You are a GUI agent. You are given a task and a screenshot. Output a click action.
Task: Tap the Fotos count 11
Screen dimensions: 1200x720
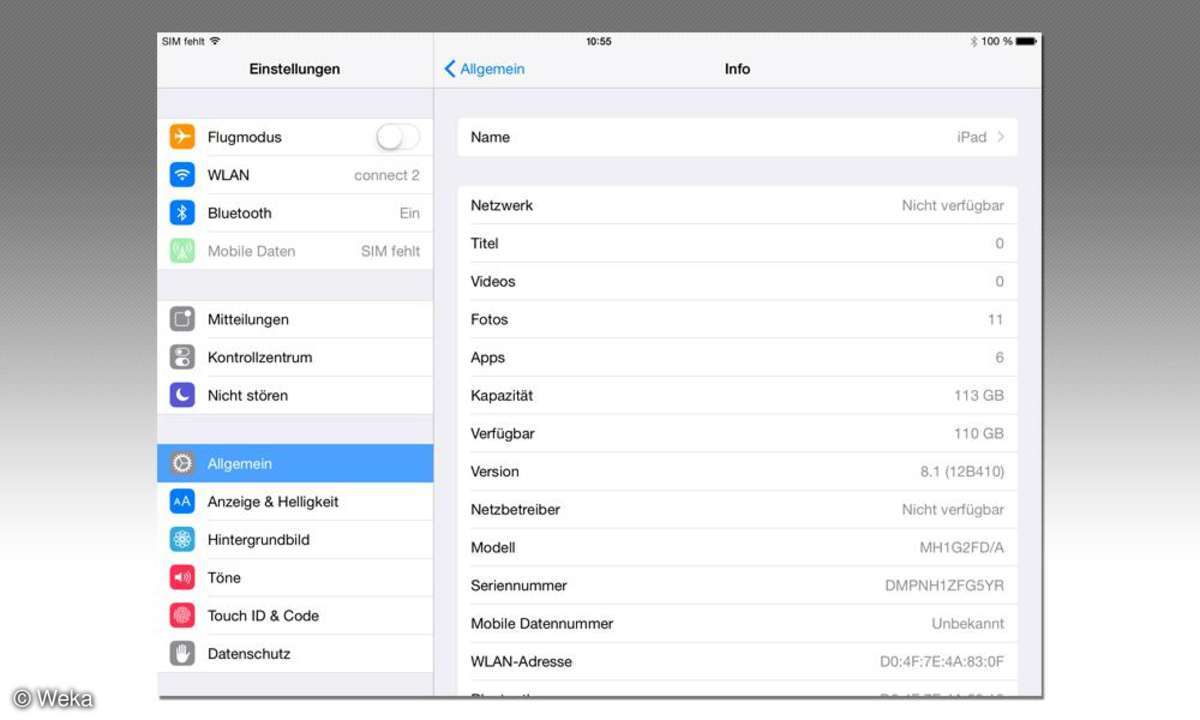click(995, 319)
